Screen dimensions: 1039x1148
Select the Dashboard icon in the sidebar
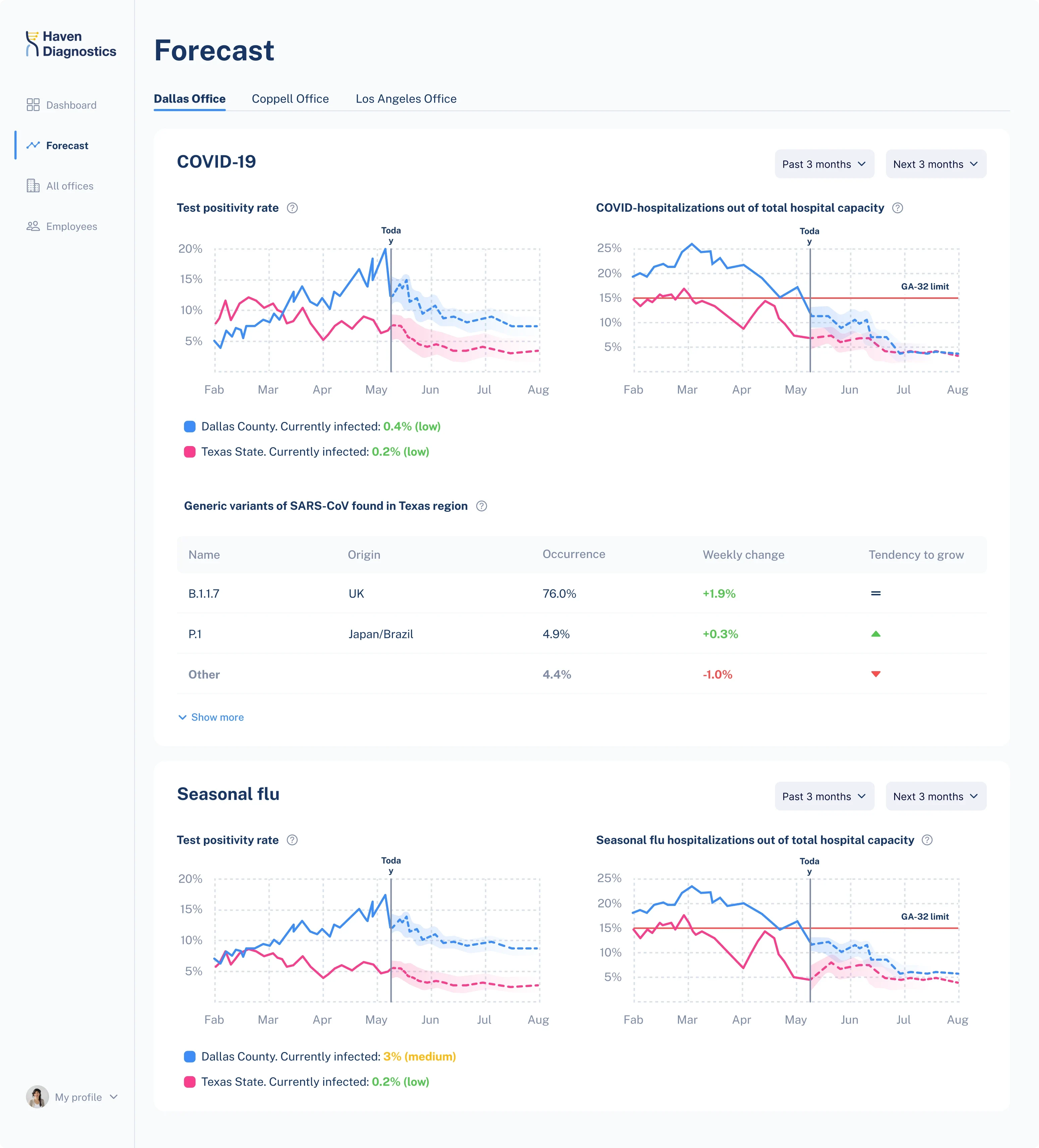coord(34,105)
